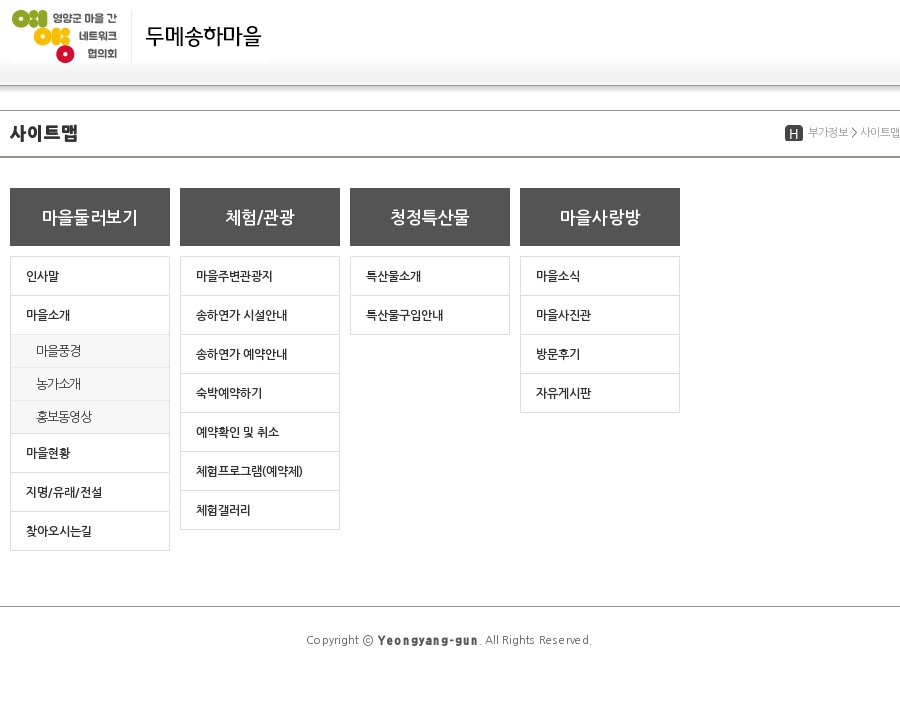
Task: Open 마을사진관 photo page
Action: (x=600, y=315)
